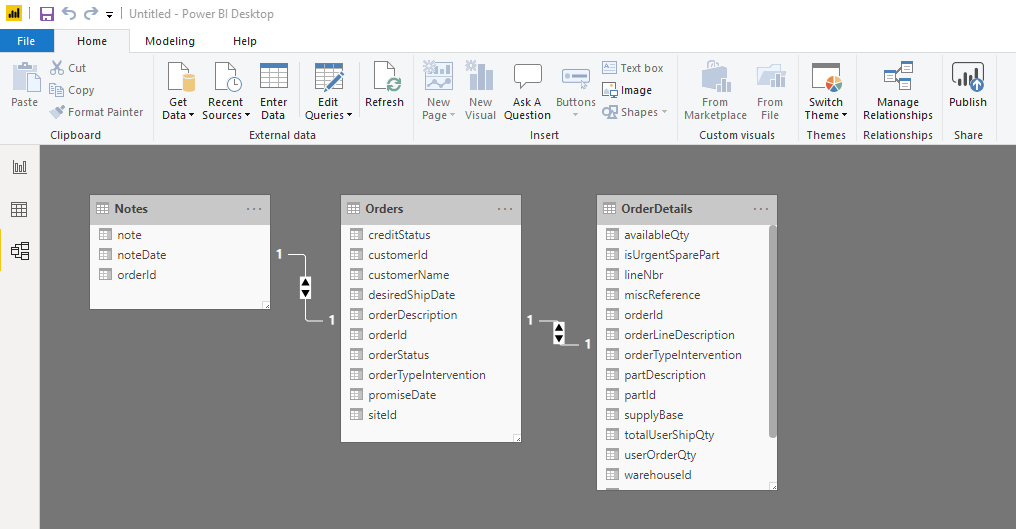
Task: Click the New Page button
Action: (439, 91)
